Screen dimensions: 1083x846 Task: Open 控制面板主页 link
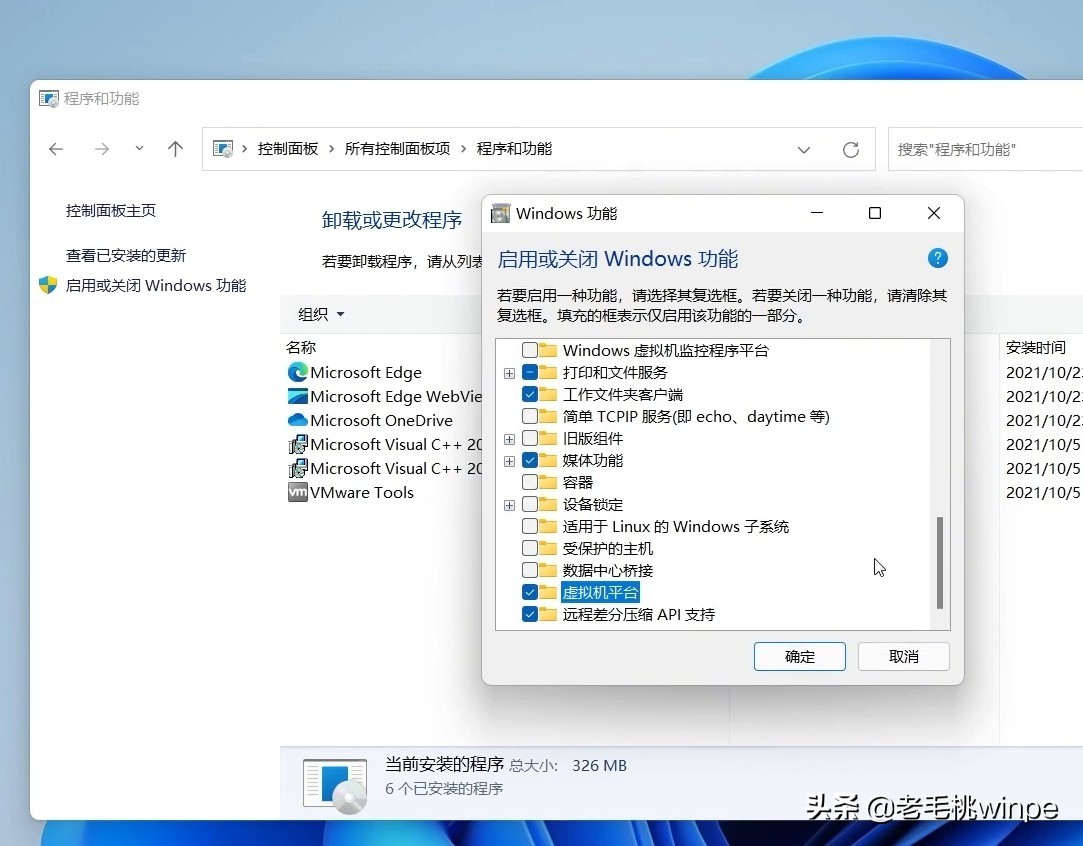tap(111, 211)
